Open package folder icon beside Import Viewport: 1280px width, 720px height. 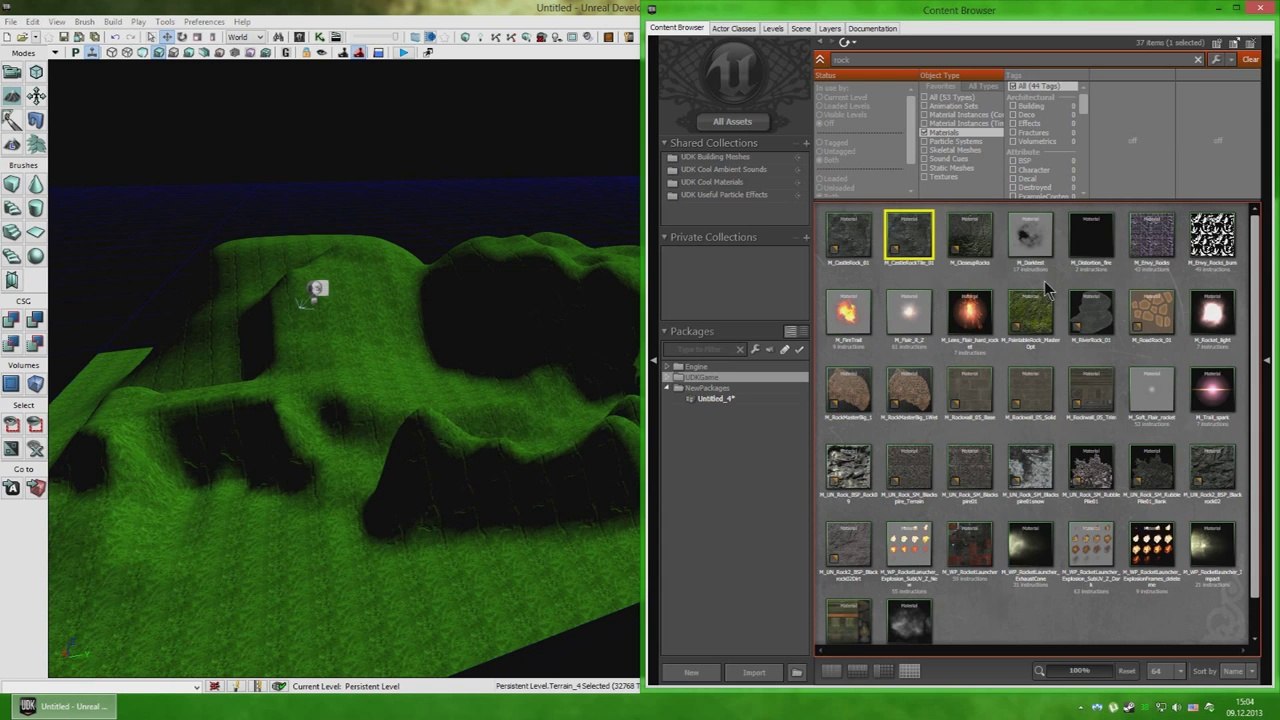796,672
